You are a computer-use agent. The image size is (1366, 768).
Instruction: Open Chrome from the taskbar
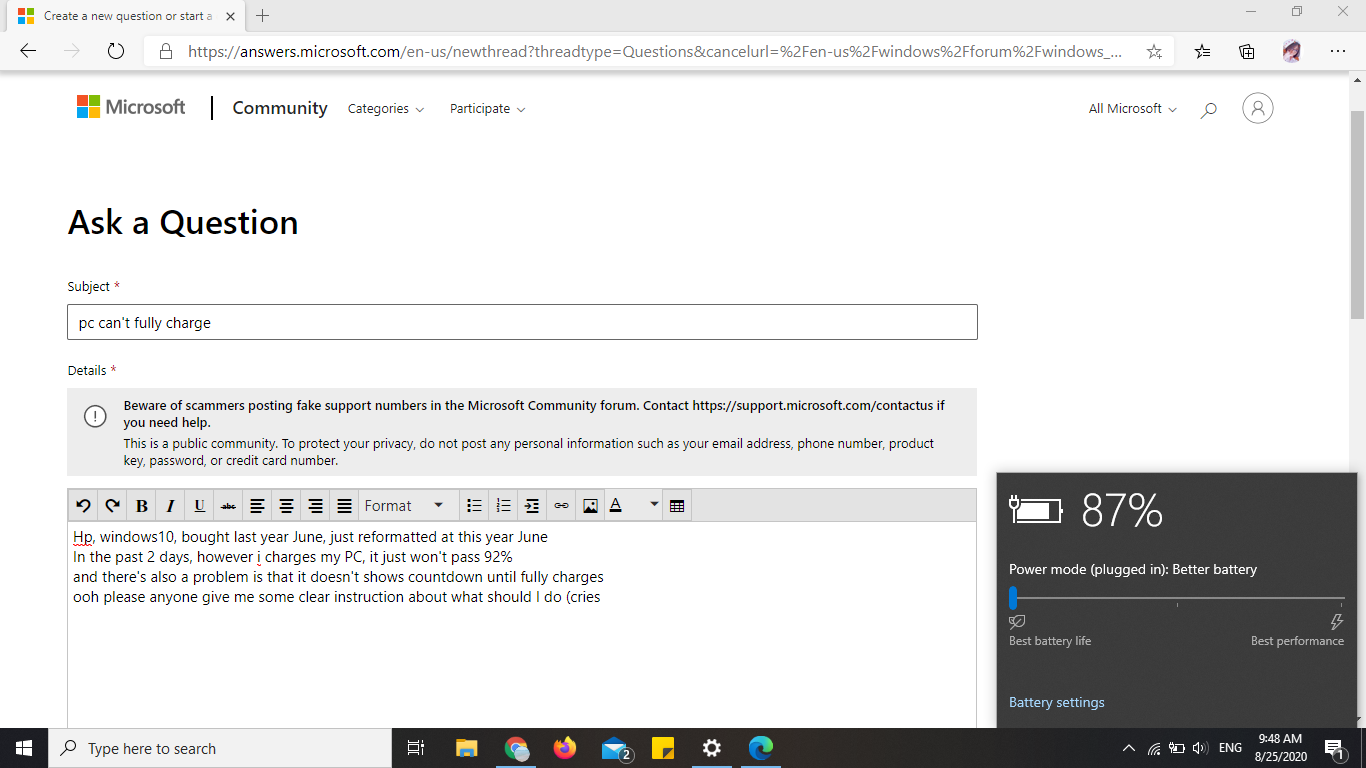[x=516, y=748]
